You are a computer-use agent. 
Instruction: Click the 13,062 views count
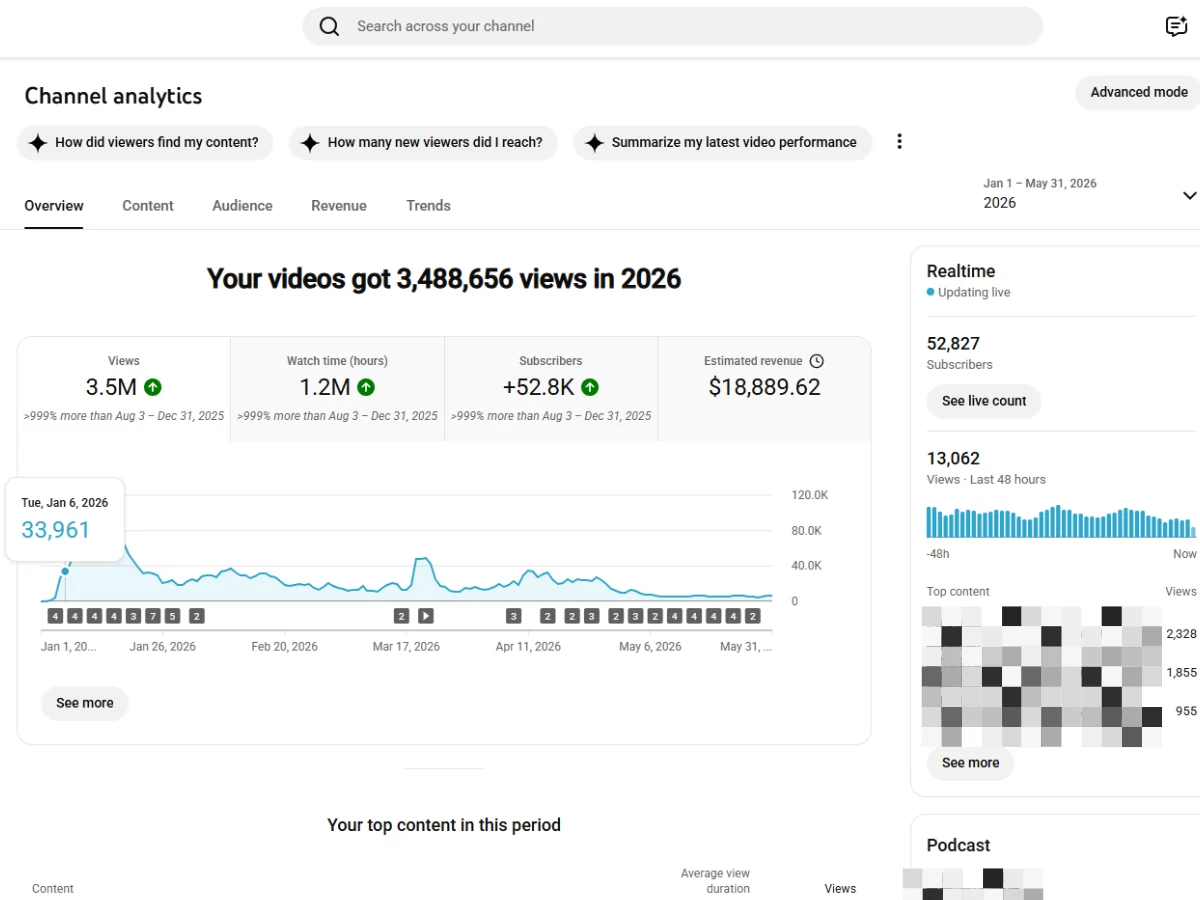coord(953,459)
